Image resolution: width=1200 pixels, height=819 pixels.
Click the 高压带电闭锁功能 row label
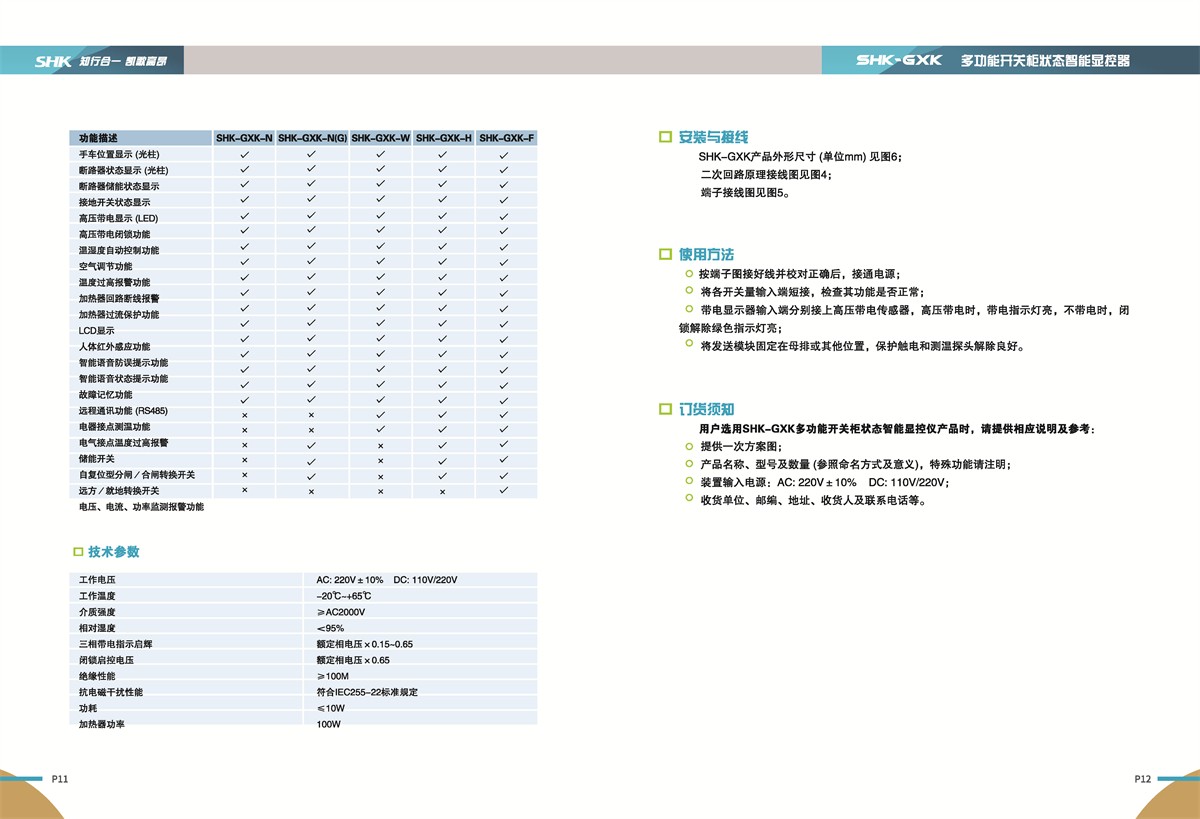coord(114,234)
